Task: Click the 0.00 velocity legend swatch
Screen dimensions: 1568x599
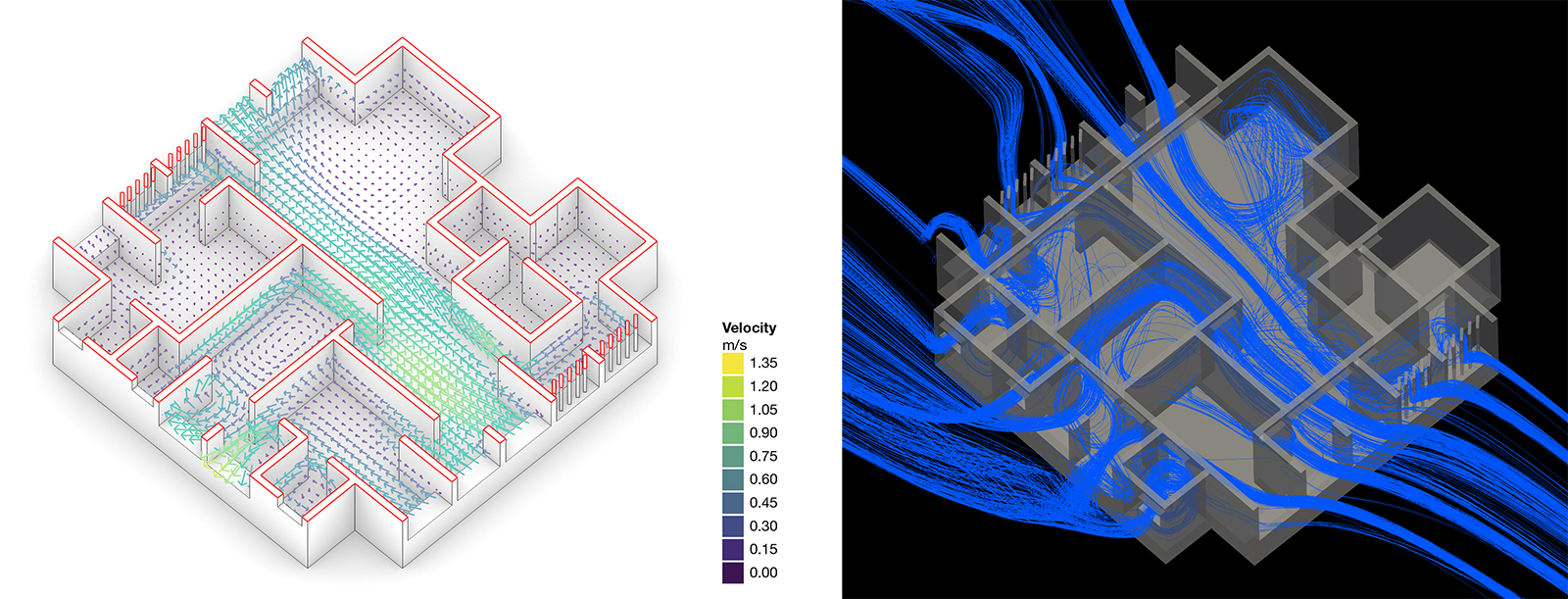Action: (733, 573)
